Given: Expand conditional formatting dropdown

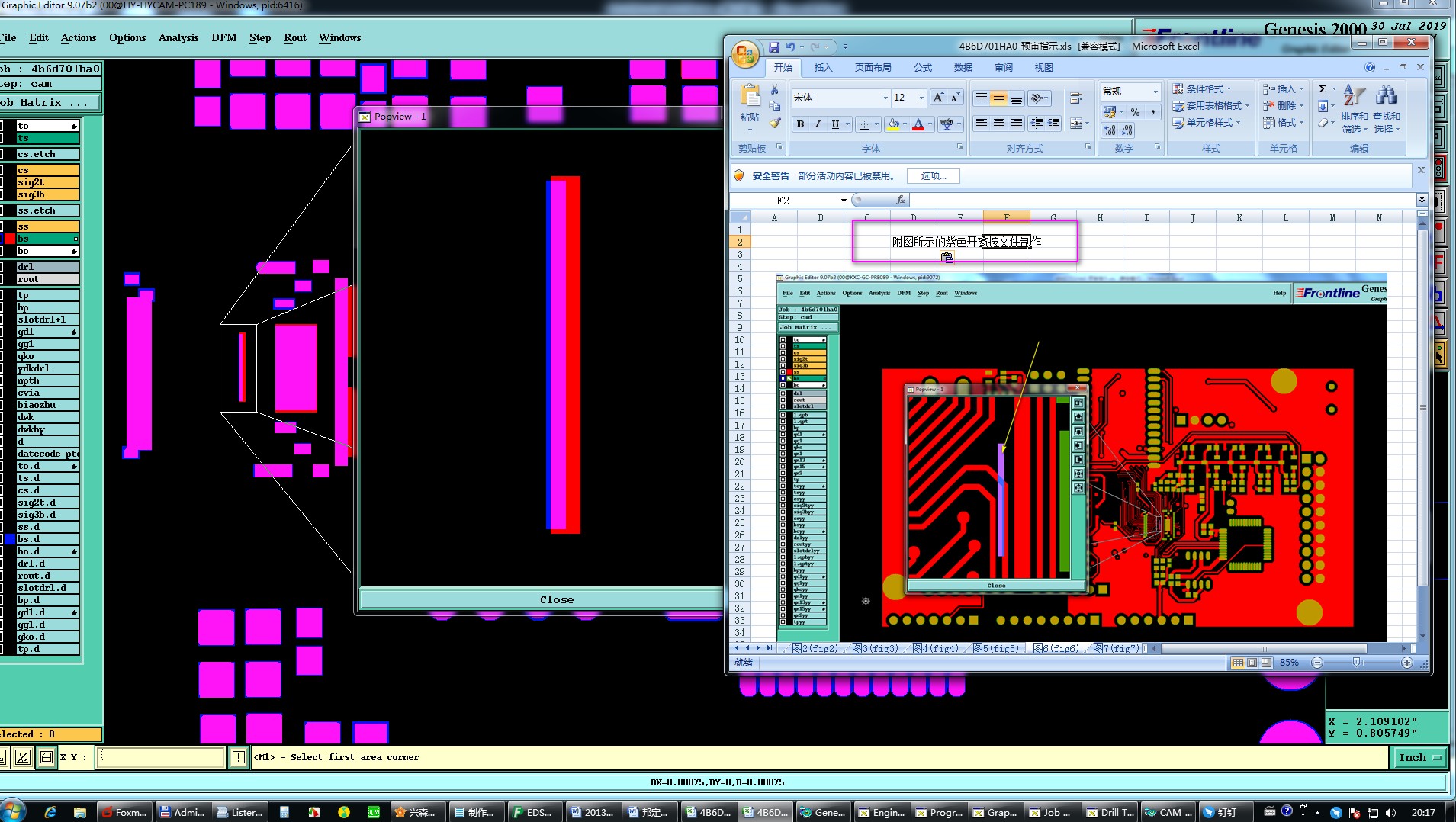Looking at the screenshot, I should [1229, 88].
